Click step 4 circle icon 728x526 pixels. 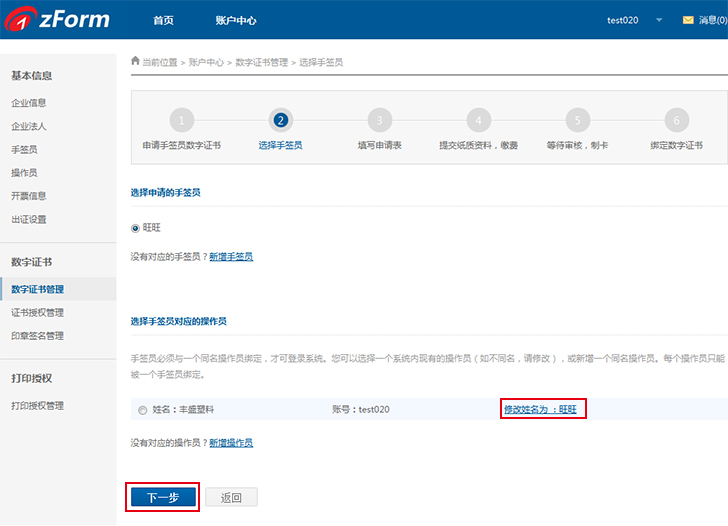478,121
